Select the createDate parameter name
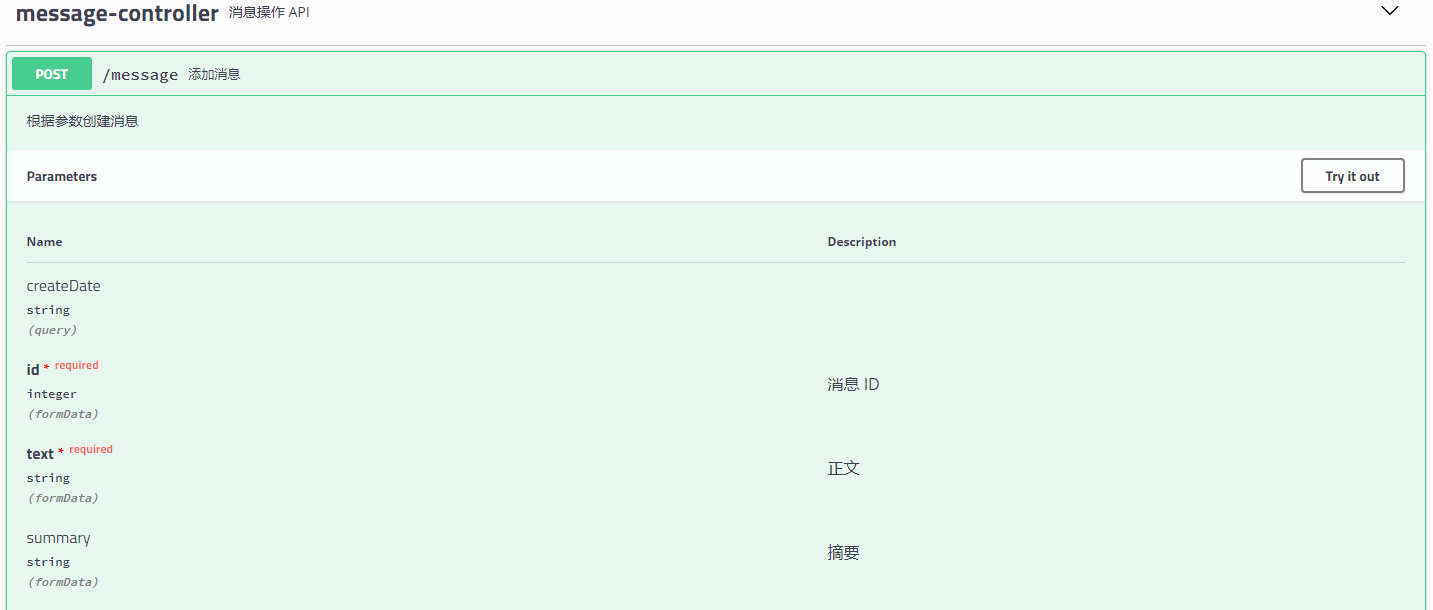Viewport: 1433px width, 610px height. click(63, 286)
